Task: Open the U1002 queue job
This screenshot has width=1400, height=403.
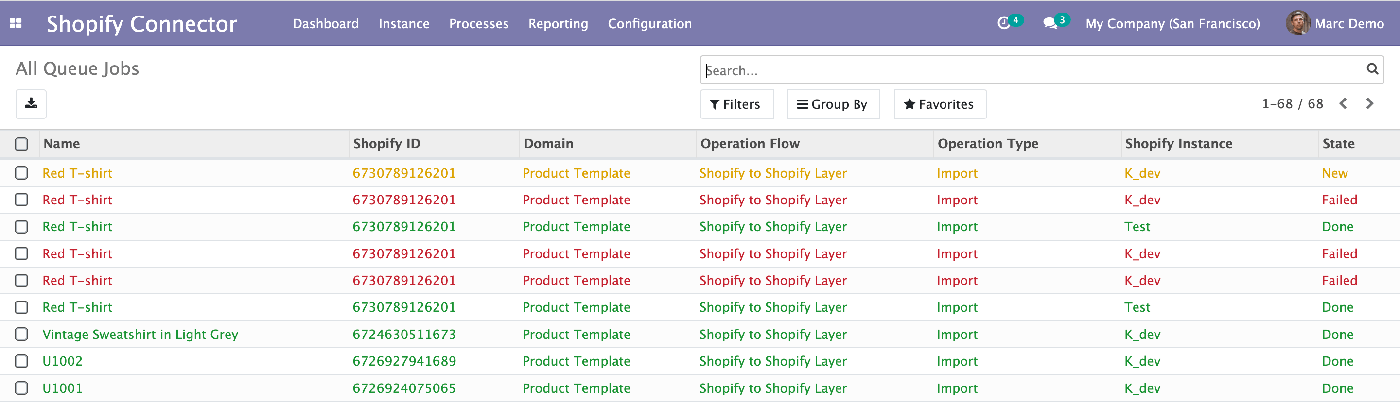Action: point(62,362)
